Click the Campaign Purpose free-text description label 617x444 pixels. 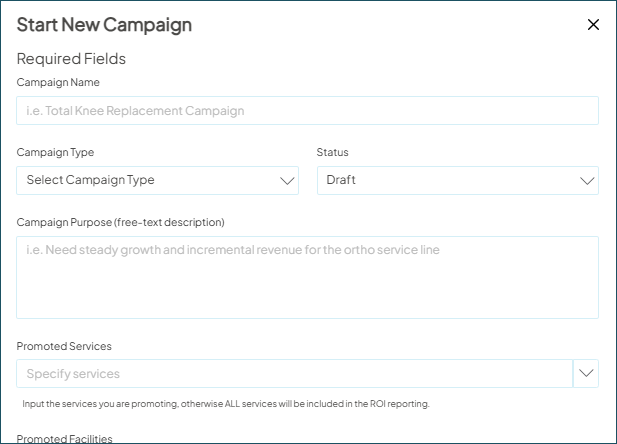(121, 222)
